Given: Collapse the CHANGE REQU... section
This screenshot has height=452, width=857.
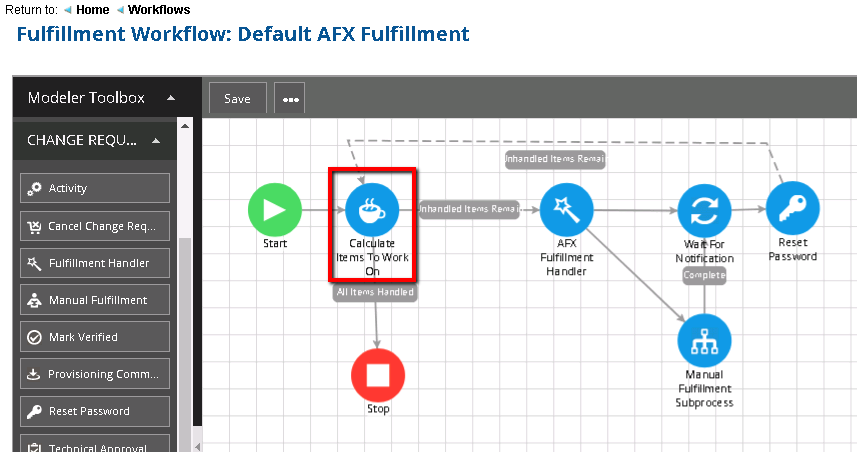Looking at the screenshot, I should point(156,141).
